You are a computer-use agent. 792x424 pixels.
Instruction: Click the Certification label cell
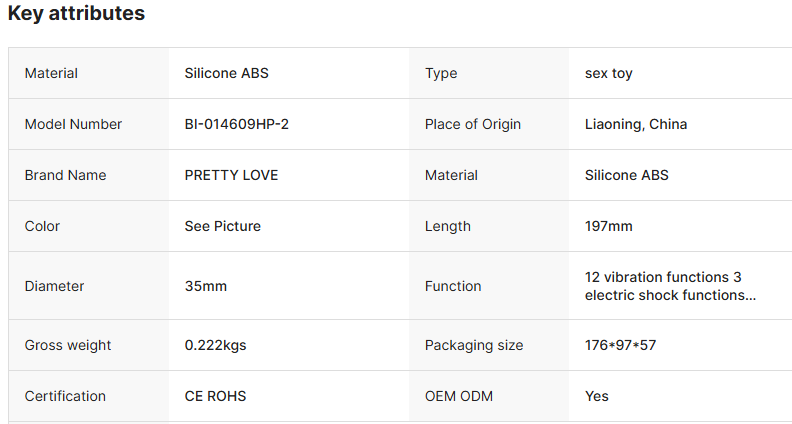(x=65, y=396)
